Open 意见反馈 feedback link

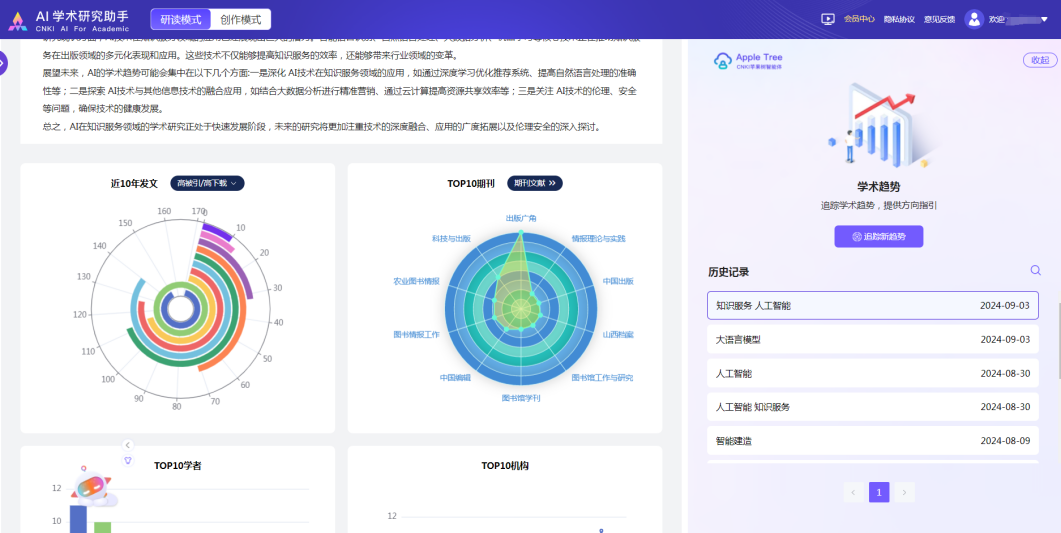[x=939, y=19]
